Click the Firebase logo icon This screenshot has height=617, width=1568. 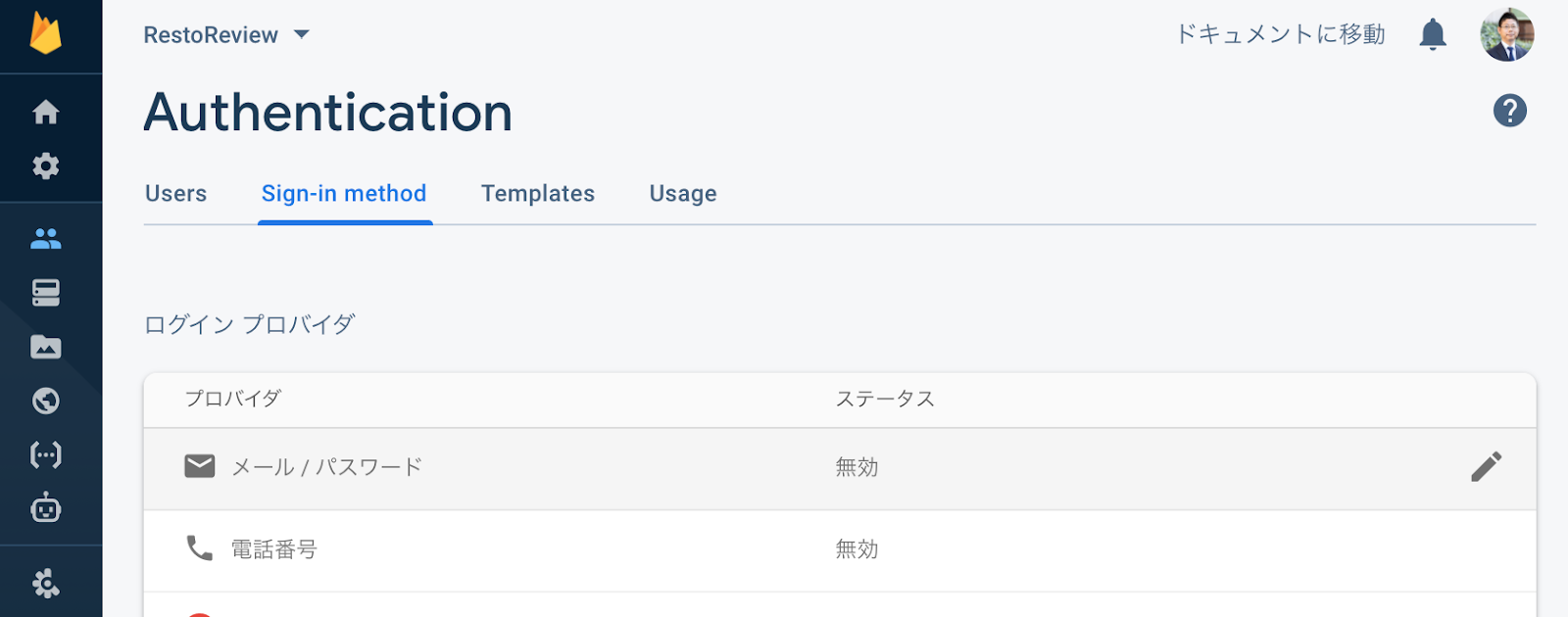(x=45, y=33)
